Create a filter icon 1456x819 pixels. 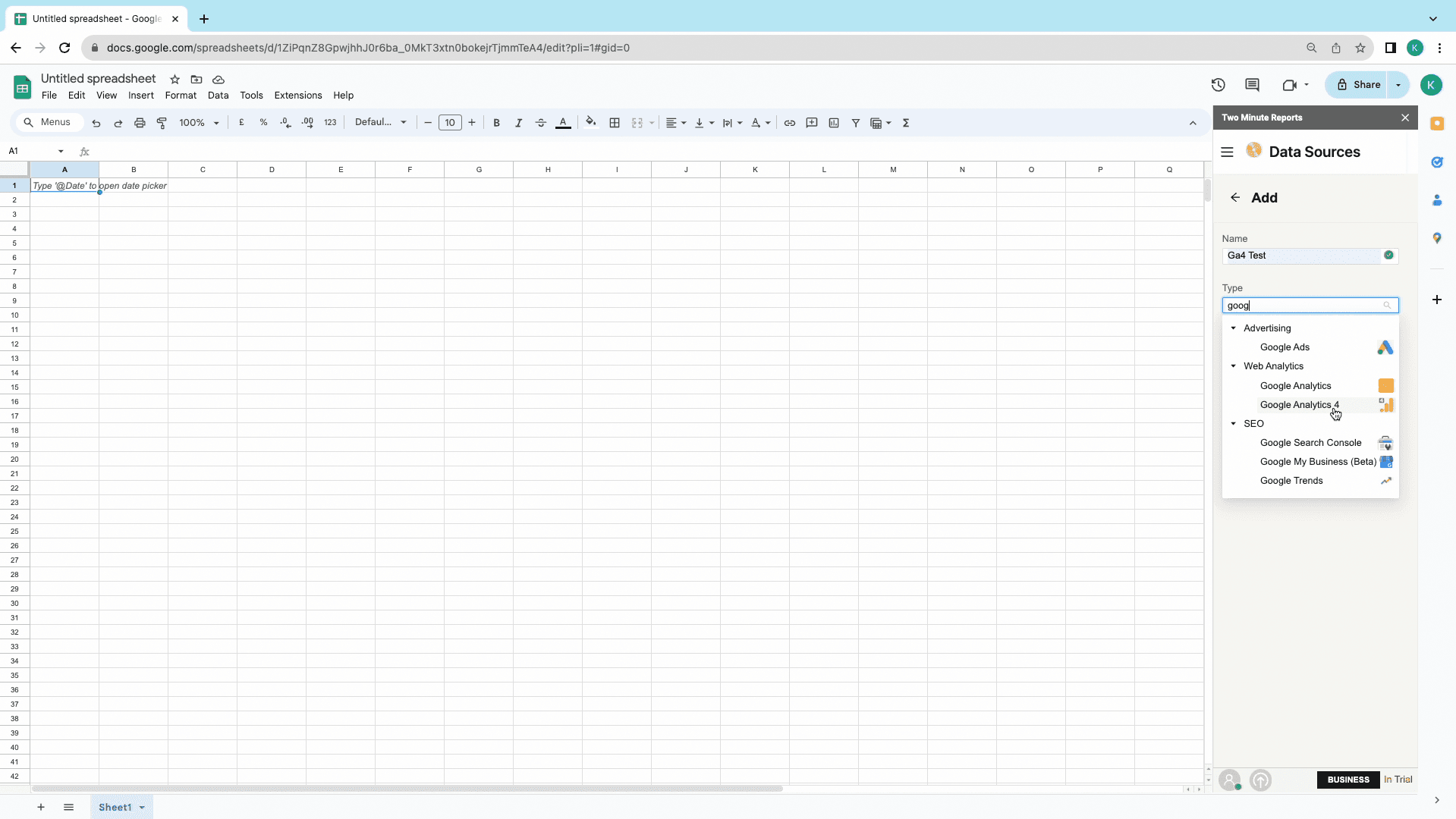coord(856,123)
